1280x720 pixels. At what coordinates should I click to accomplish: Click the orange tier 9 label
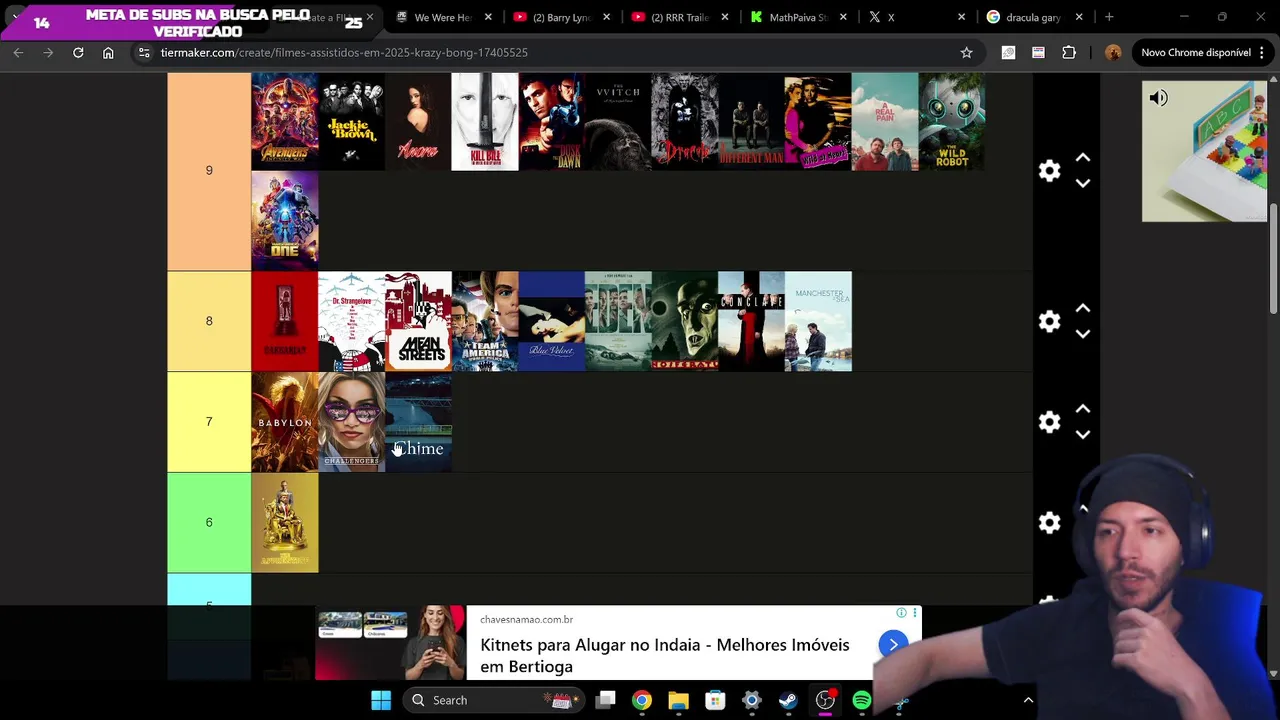point(209,171)
